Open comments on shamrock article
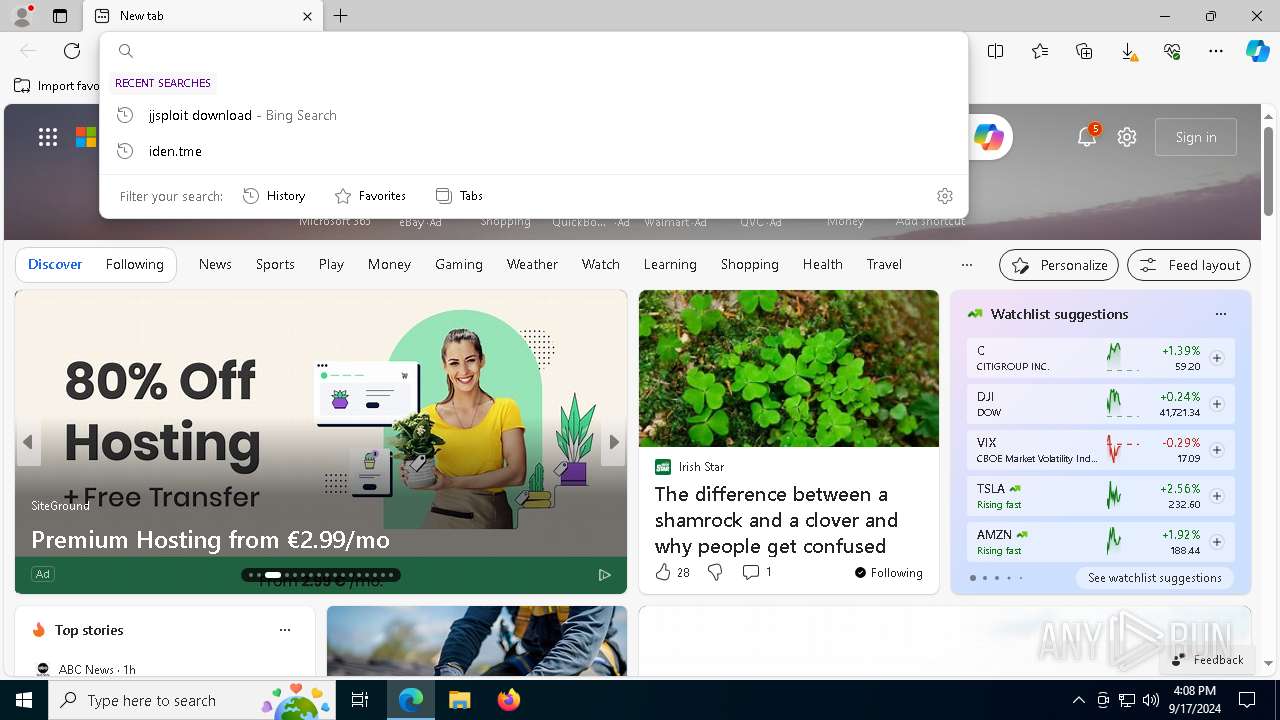The width and height of the screenshot is (1280, 720). pos(757,572)
